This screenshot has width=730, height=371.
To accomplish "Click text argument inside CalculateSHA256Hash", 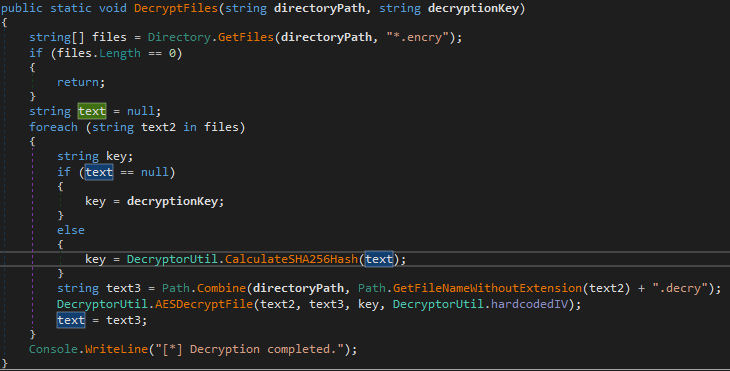I will pyautogui.click(x=379, y=259).
